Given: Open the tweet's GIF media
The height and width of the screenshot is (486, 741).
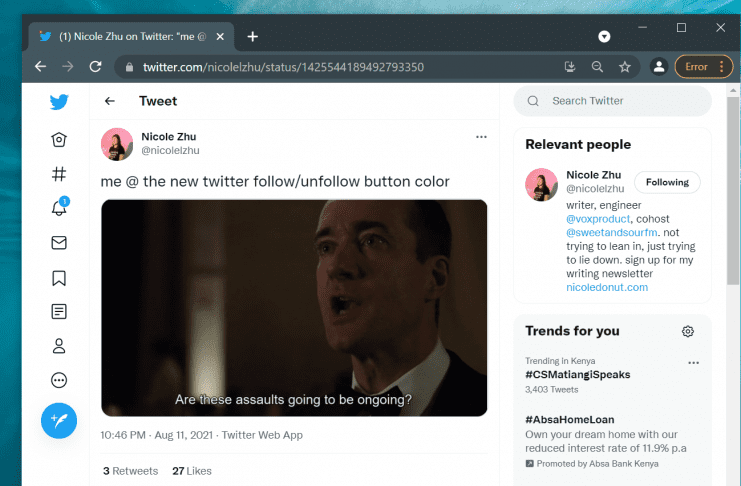Looking at the screenshot, I should 294,308.
